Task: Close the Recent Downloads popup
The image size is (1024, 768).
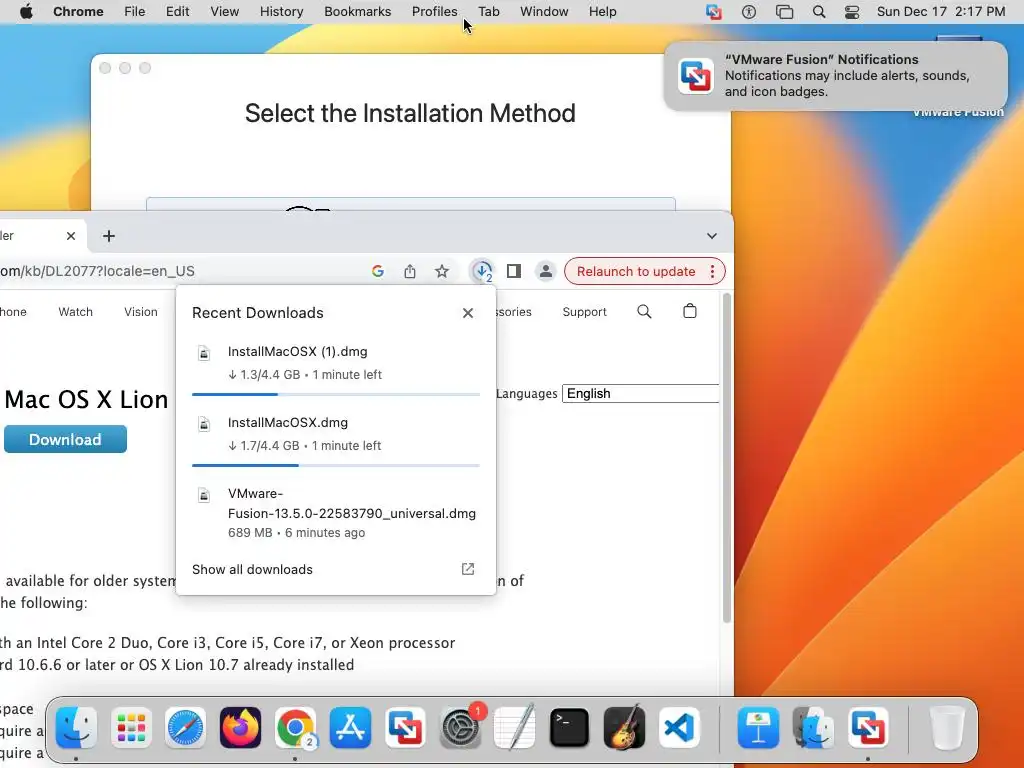Action: (468, 313)
